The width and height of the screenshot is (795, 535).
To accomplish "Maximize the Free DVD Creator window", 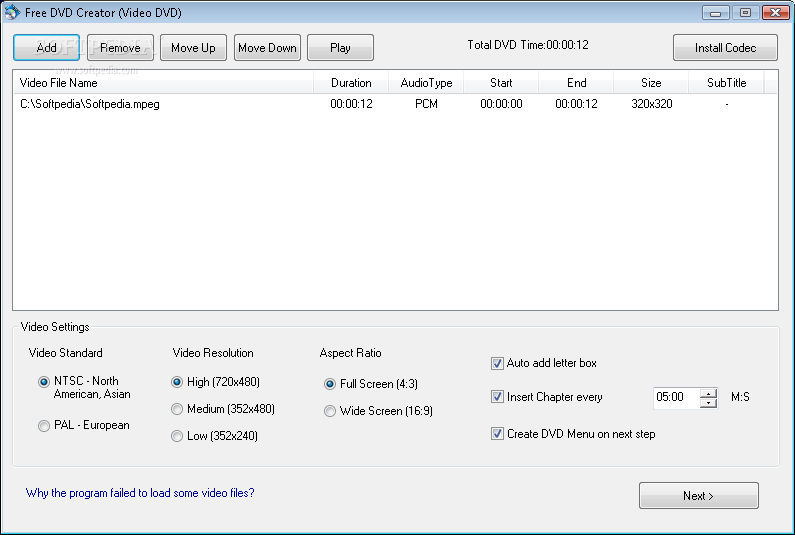I will 745,13.
